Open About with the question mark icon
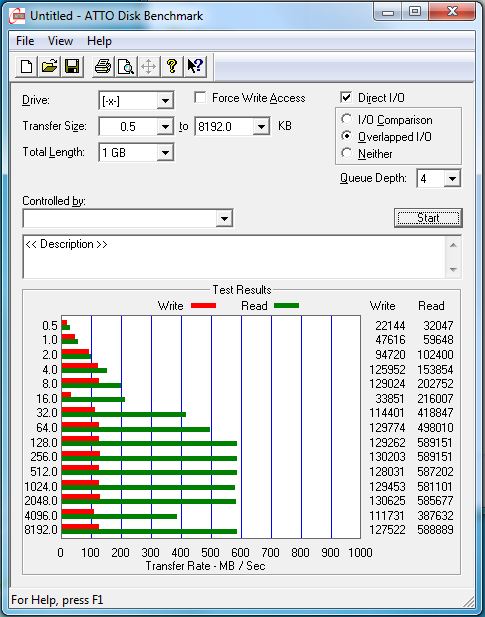Image resolution: width=485 pixels, height=617 pixels. tap(172, 66)
